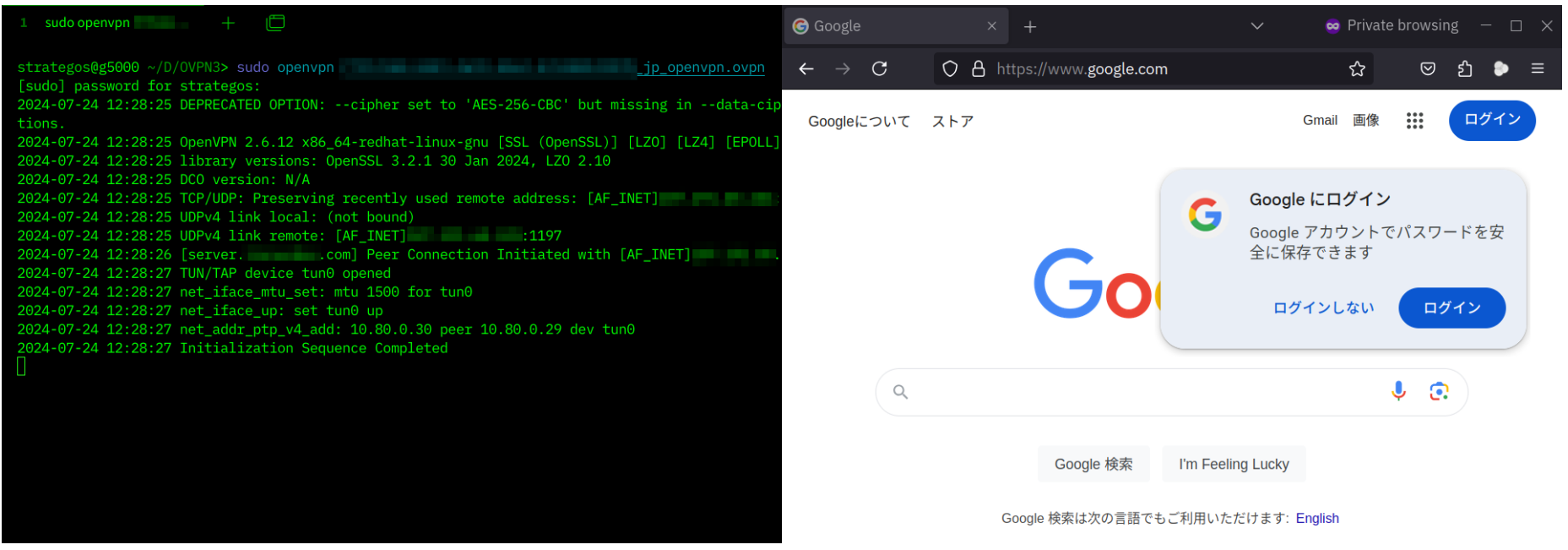Click the '_jp_openvpn.ovpn' filename in terminal
The height and width of the screenshot is (550, 1568).
click(x=702, y=68)
